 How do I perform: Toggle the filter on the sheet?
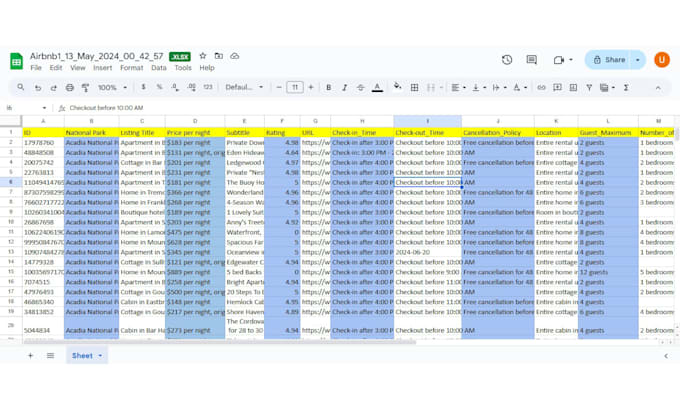(589, 88)
